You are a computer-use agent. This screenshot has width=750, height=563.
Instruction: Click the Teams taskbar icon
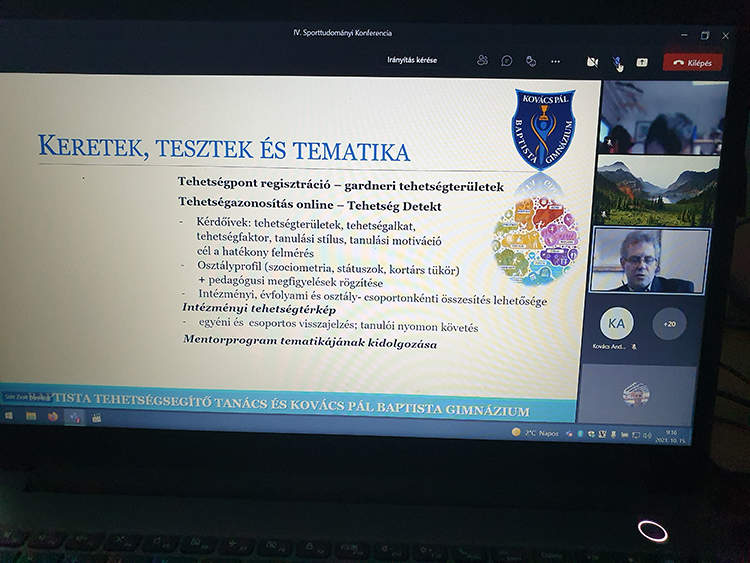click(75, 418)
